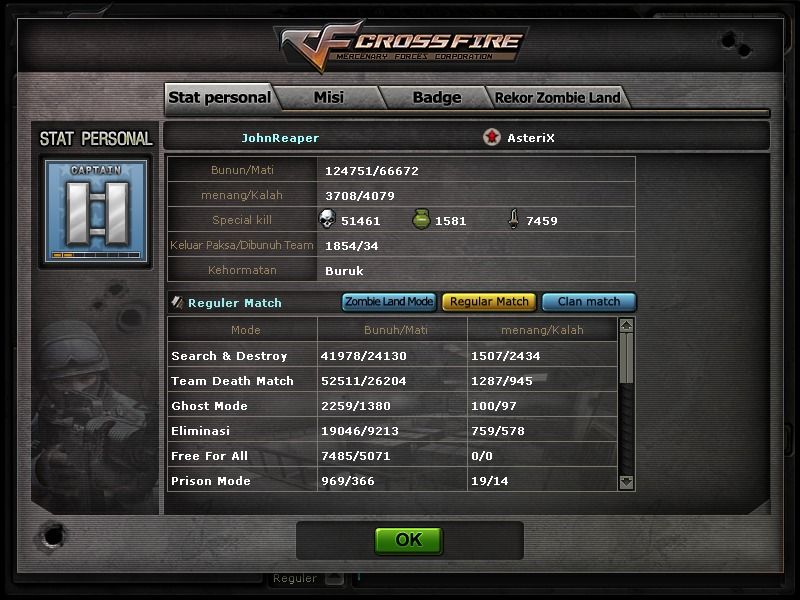800x600 pixels.
Task: Click the scroll up arrow in mode list
Action: pos(627,325)
